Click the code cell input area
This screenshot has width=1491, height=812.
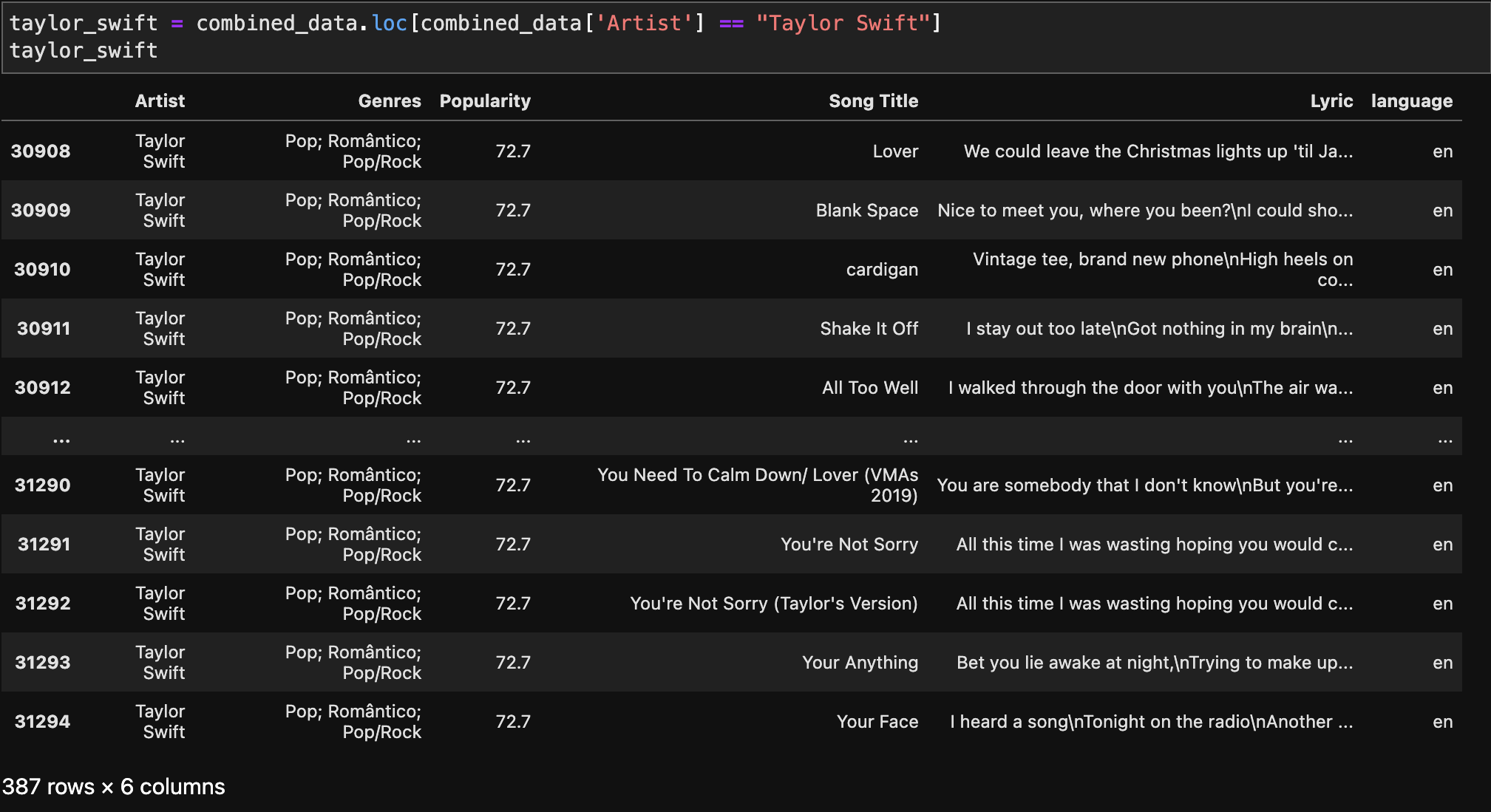pyautogui.click(x=745, y=37)
